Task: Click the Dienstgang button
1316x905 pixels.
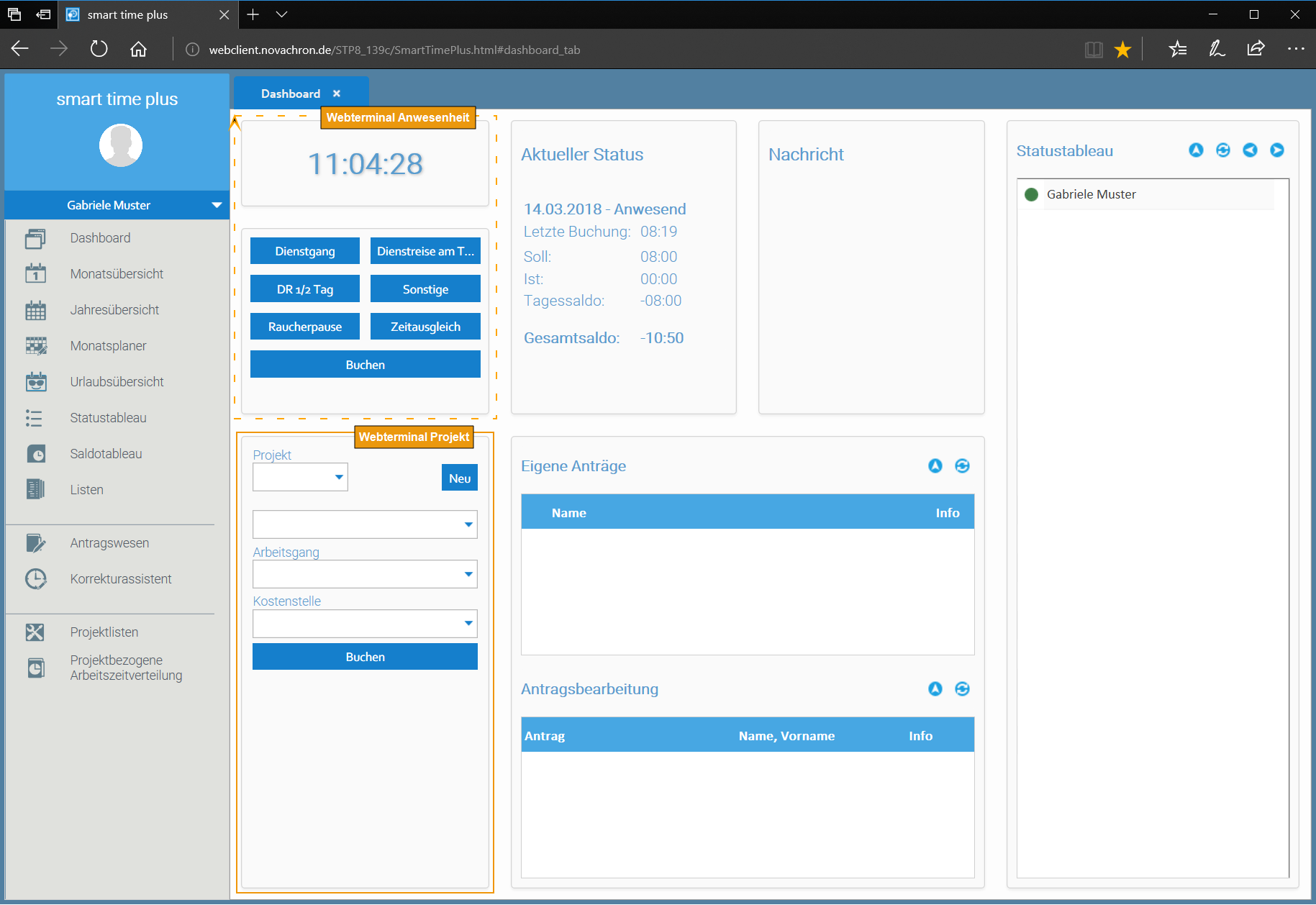Action: tap(305, 251)
